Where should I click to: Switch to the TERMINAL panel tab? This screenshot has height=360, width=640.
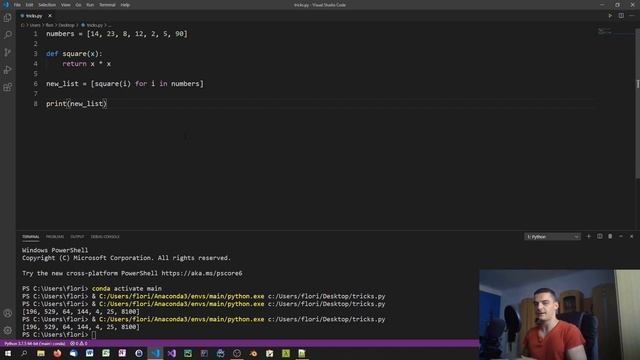pyautogui.click(x=31, y=237)
